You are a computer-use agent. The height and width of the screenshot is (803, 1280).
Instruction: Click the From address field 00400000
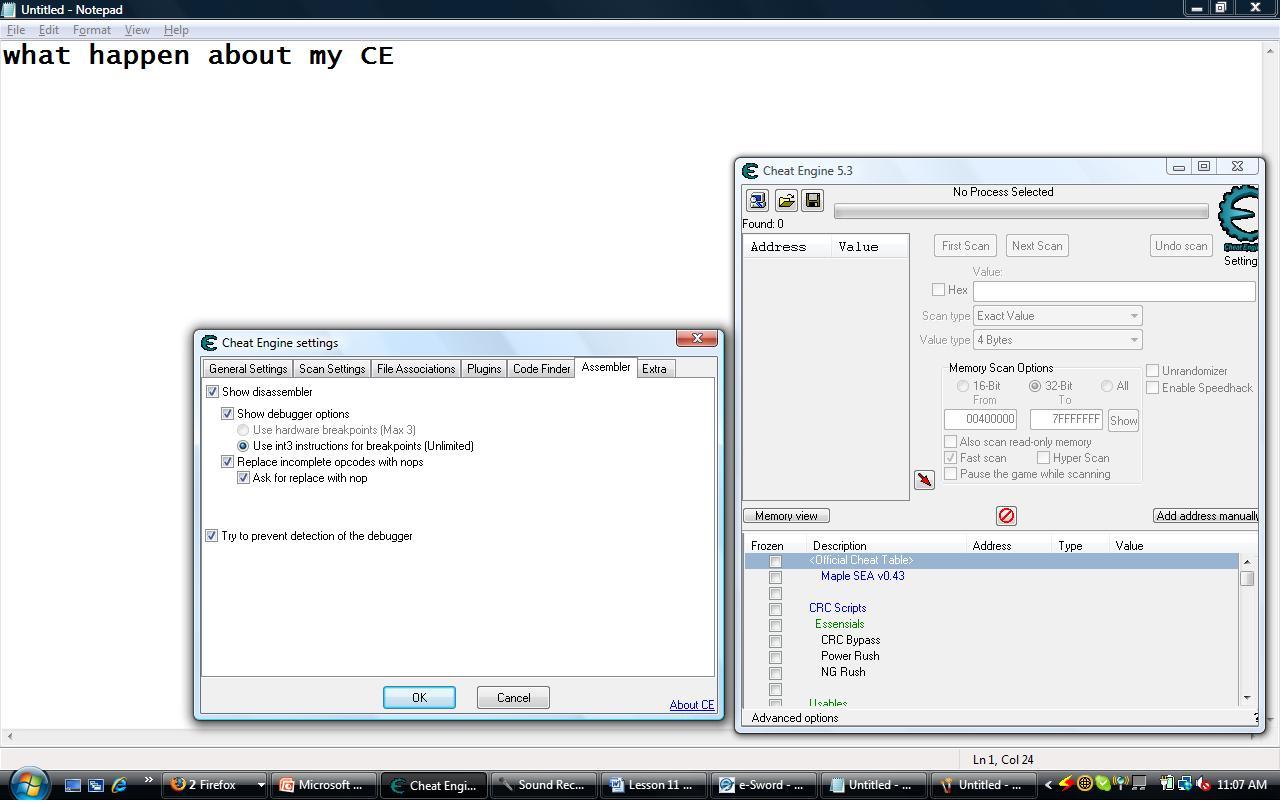[x=980, y=420]
